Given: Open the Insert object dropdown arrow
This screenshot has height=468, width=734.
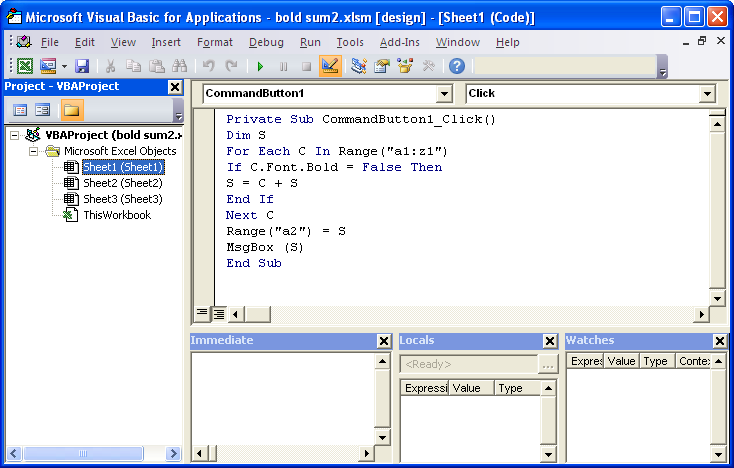Looking at the screenshot, I should 64,66.
